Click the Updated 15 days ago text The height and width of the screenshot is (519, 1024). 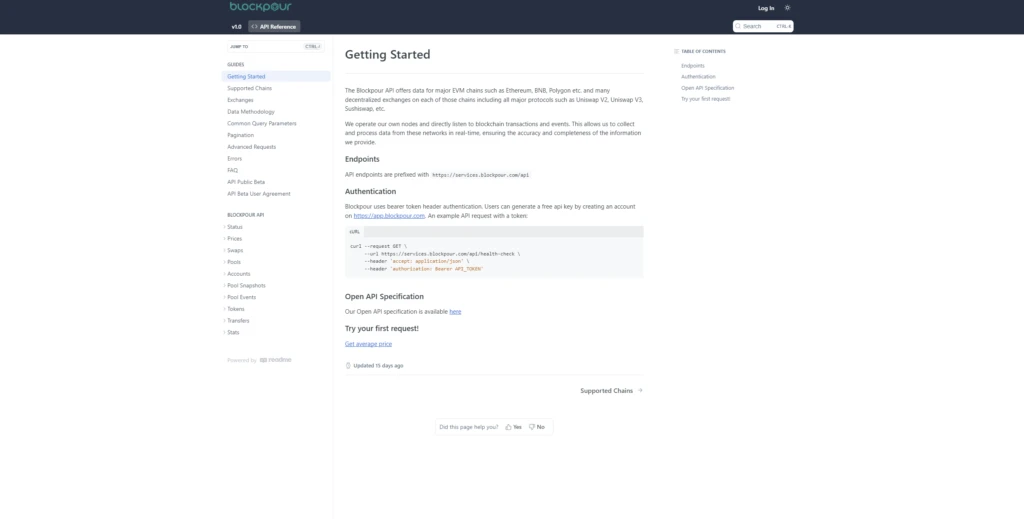(378, 366)
